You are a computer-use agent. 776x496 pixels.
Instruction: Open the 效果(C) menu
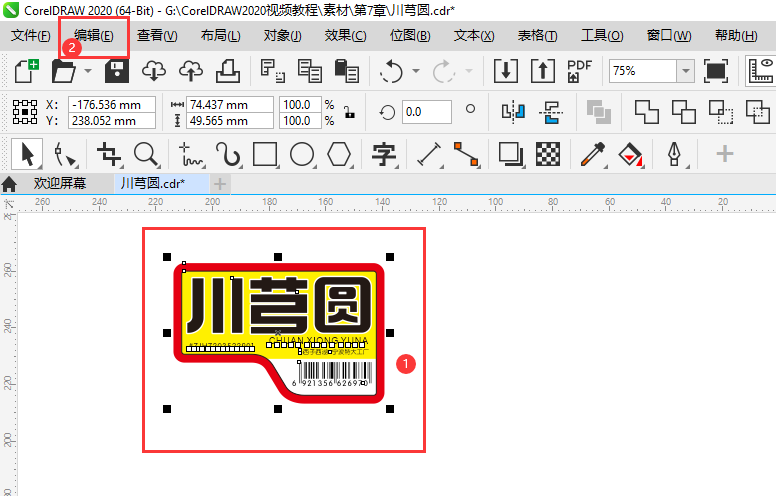[x=345, y=36]
